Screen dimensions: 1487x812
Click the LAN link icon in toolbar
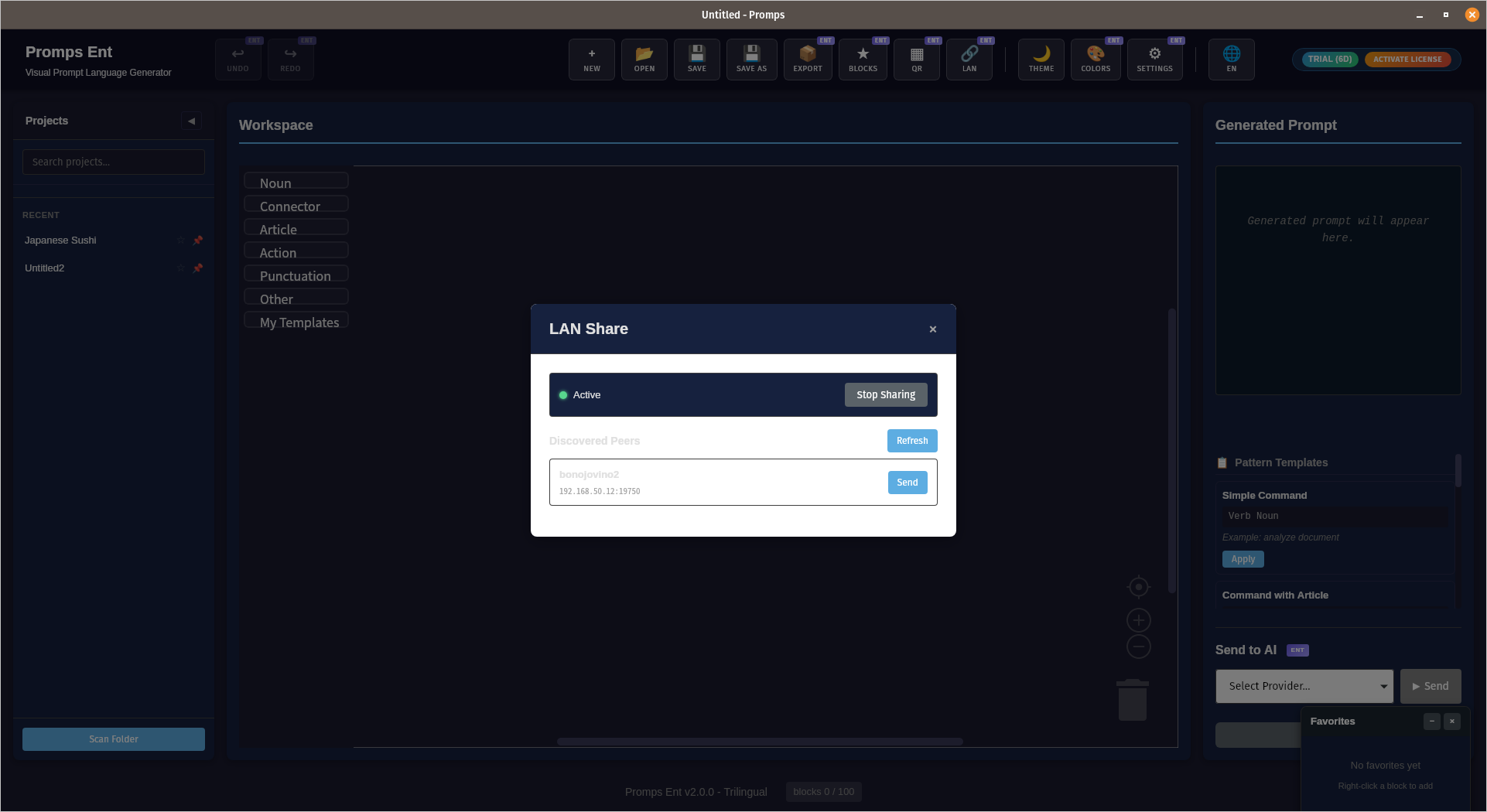coord(969,60)
